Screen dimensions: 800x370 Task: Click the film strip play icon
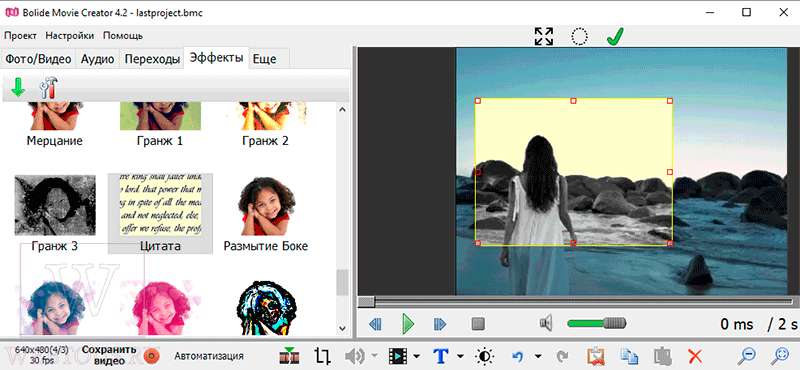[397, 356]
